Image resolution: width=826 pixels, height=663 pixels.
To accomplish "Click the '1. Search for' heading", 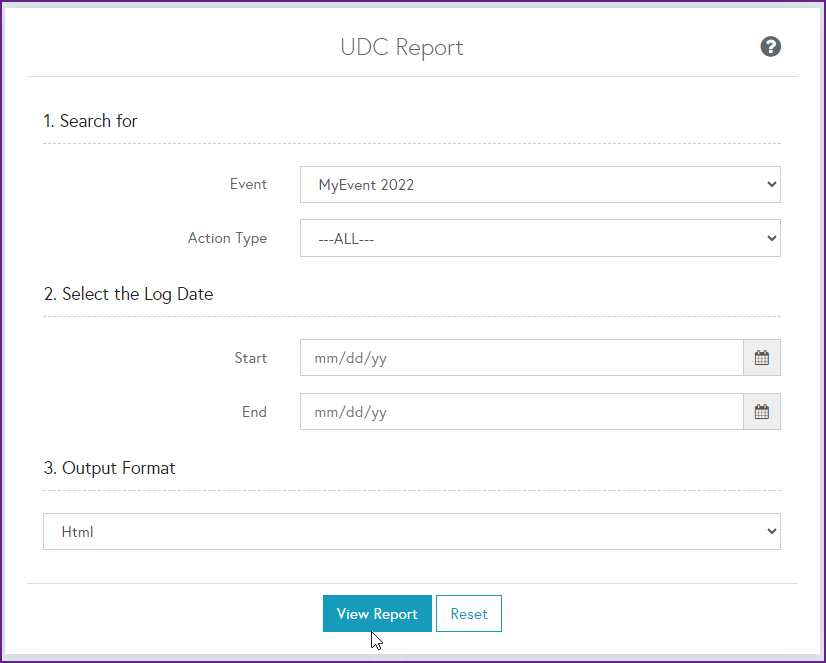I will tap(91, 121).
